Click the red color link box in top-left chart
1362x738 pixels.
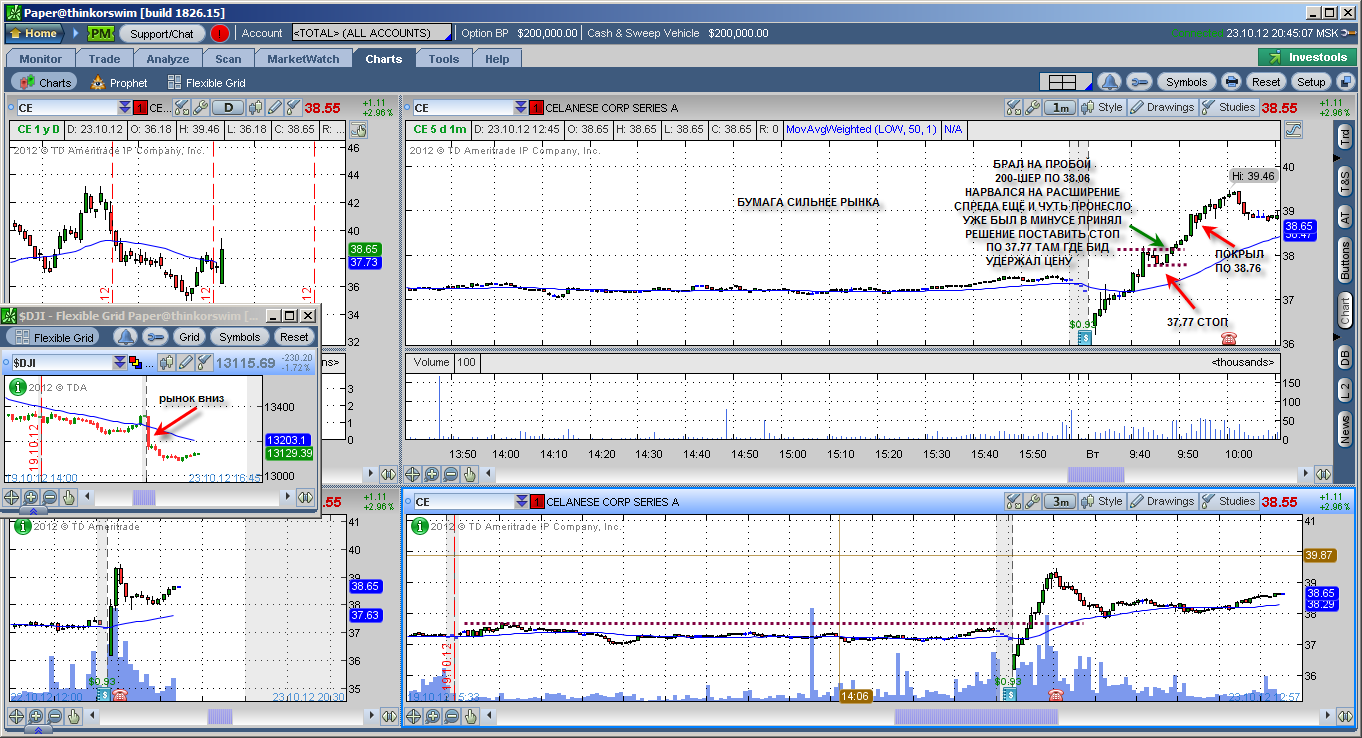click(x=140, y=107)
